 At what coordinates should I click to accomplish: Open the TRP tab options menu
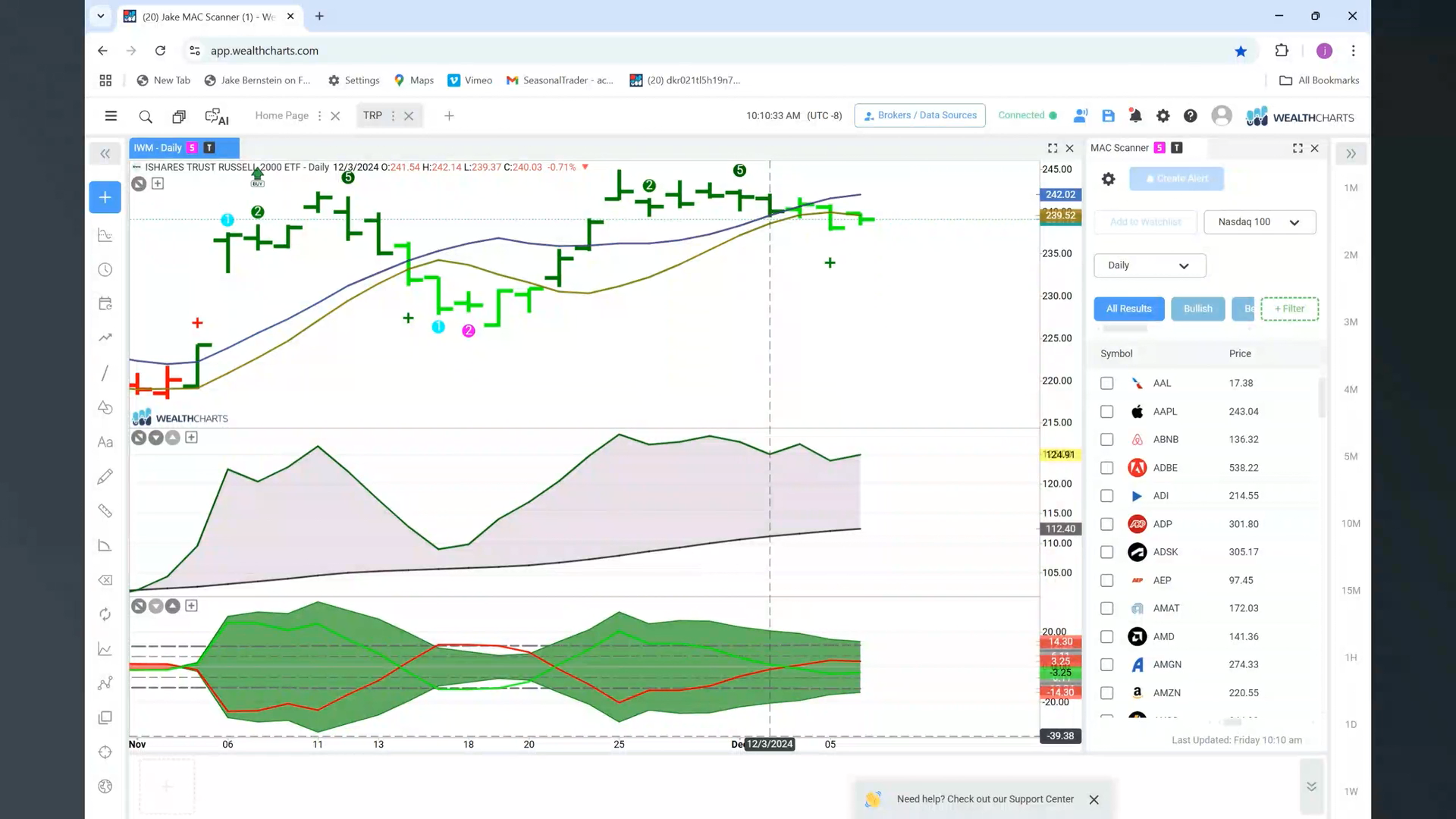(393, 116)
